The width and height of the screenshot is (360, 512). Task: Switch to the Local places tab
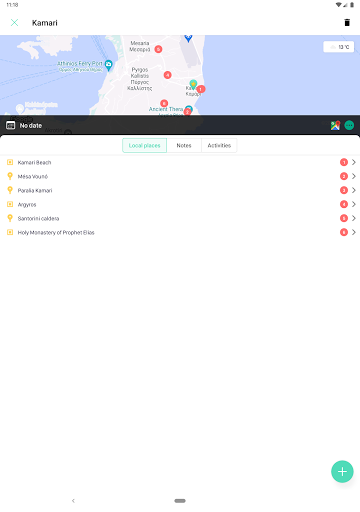point(144,145)
